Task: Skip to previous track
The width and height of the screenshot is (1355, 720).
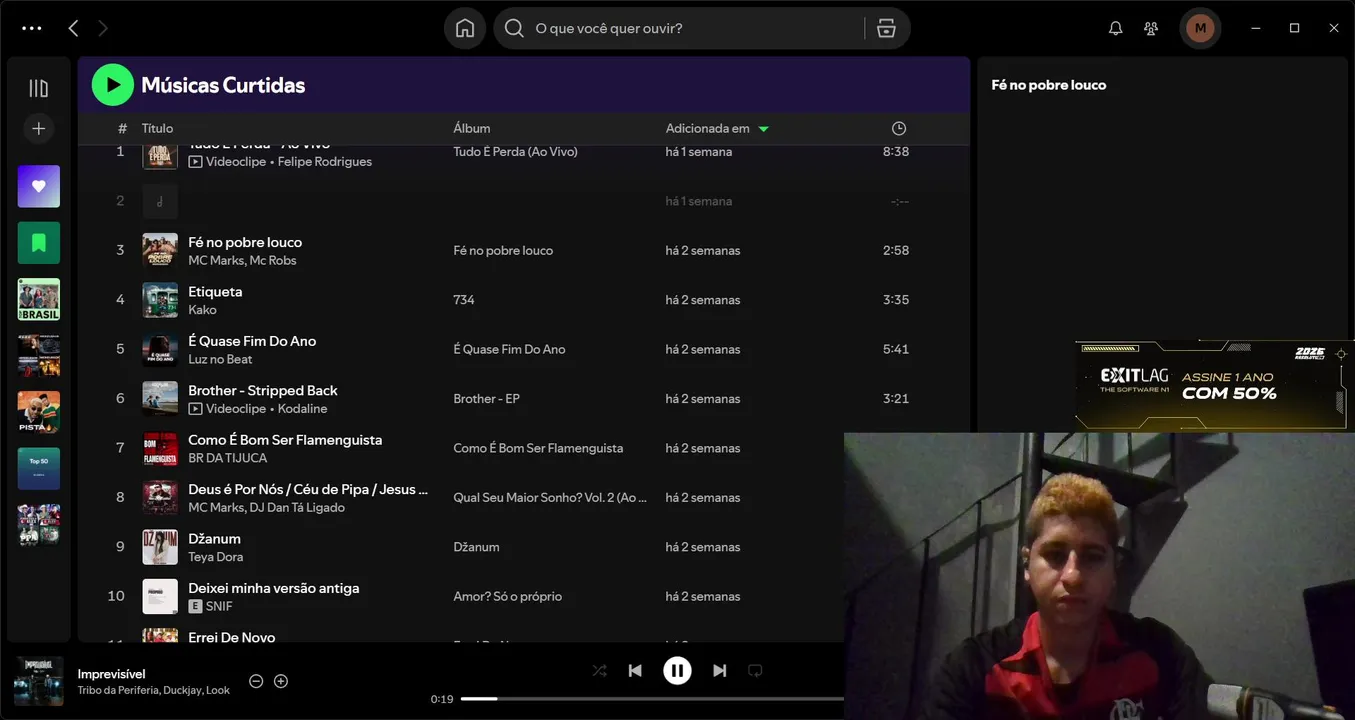Action: pos(635,671)
